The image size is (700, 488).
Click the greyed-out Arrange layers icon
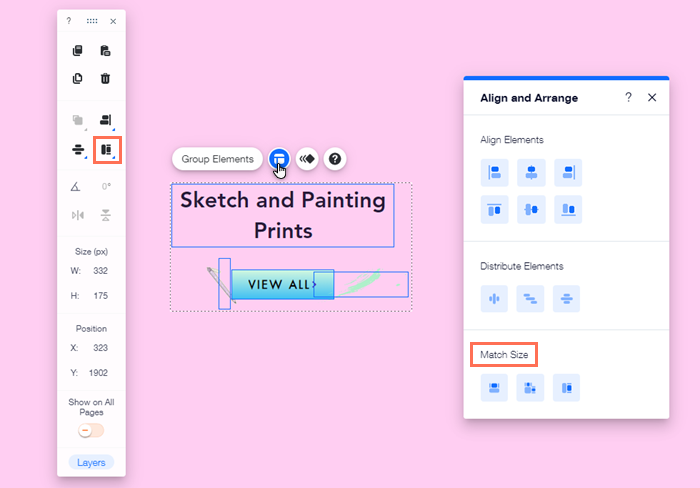pyautogui.click(x=78, y=120)
